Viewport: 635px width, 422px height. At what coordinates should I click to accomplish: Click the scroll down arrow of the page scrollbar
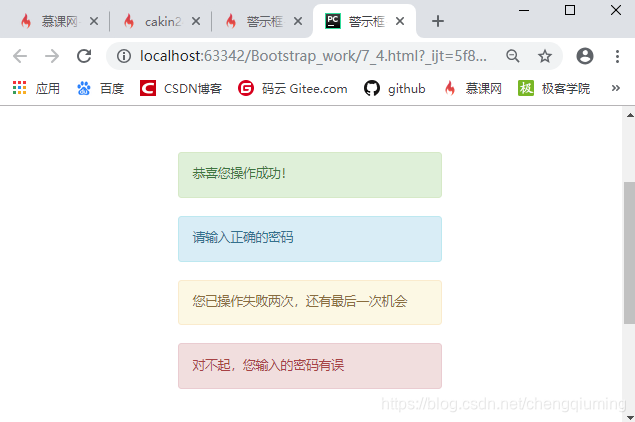[x=629, y=416]
